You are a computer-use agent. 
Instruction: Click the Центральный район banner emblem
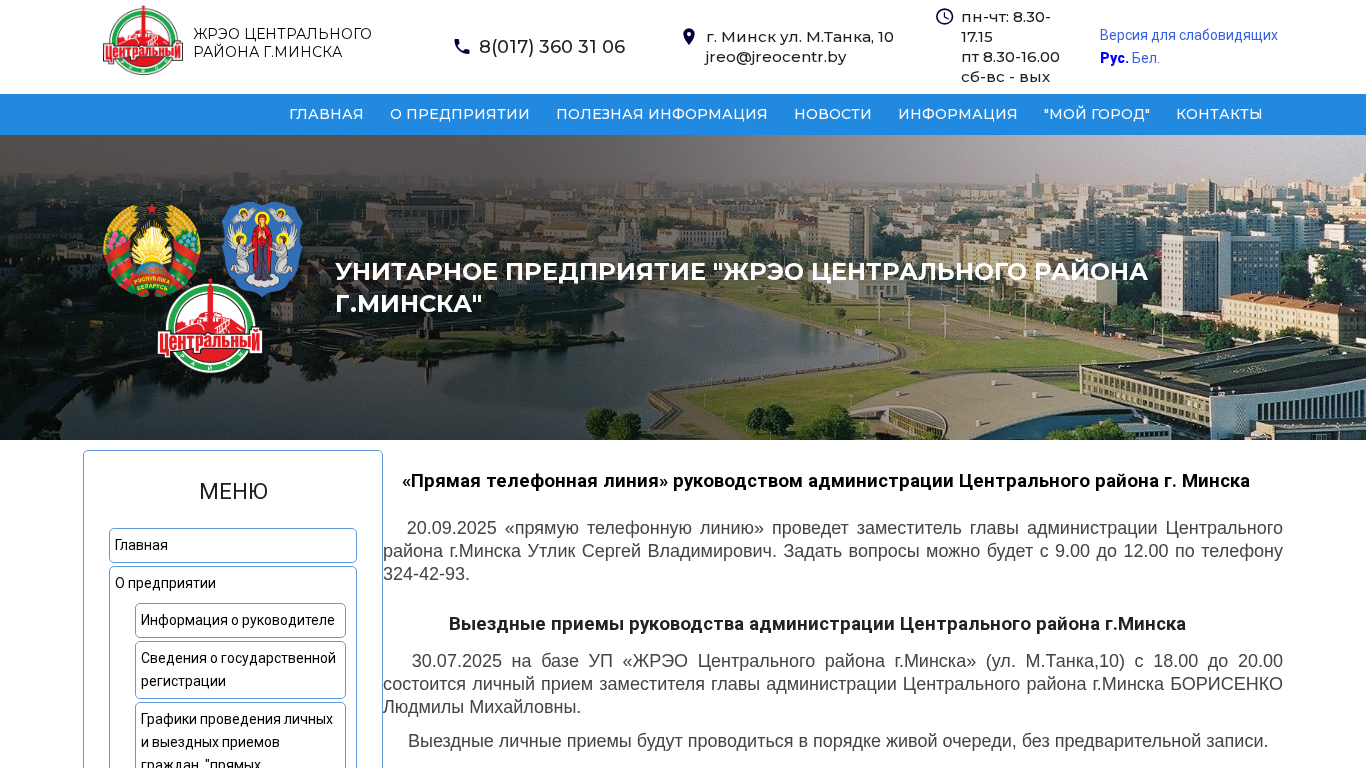click(x=210, y=327)
